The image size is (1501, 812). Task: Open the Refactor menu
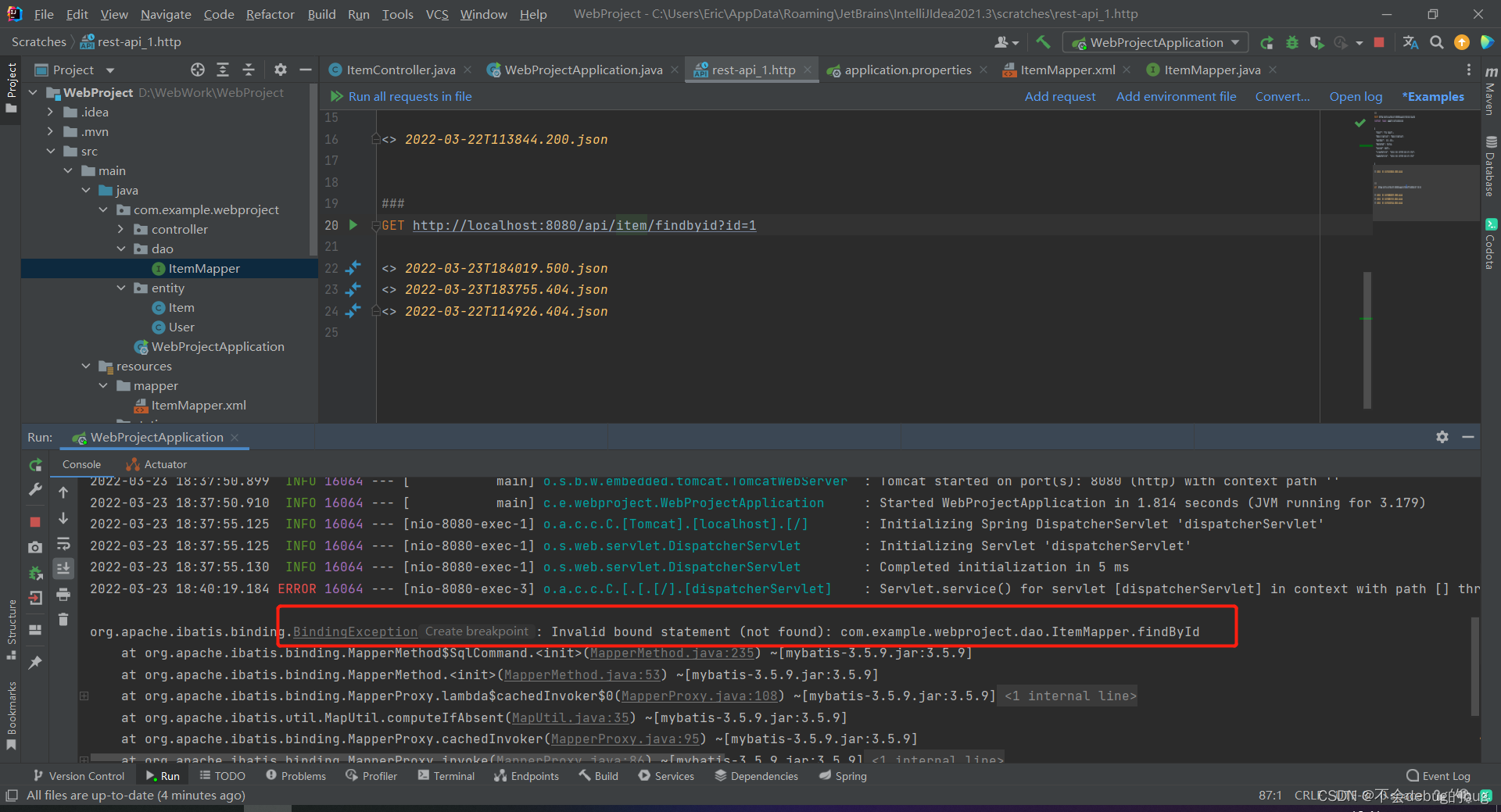pos(270,13)
